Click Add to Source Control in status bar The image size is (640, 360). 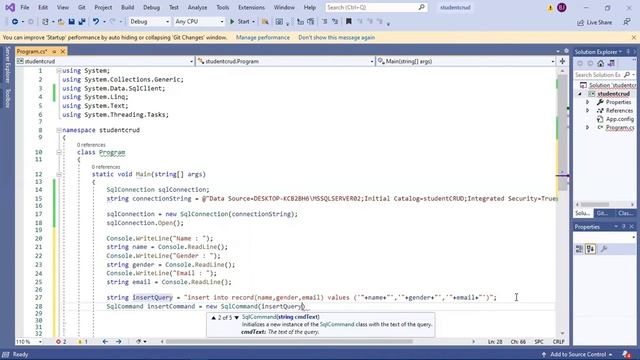577,355
